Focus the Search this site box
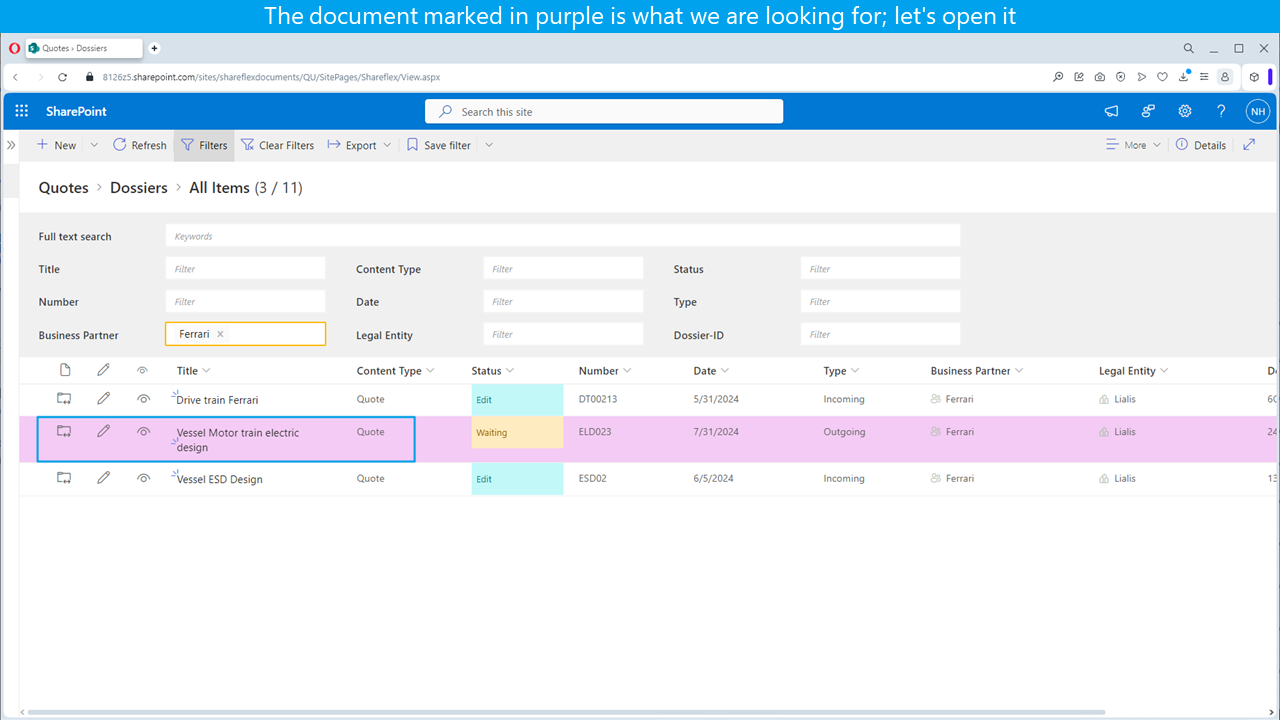 tap(604, 112)
